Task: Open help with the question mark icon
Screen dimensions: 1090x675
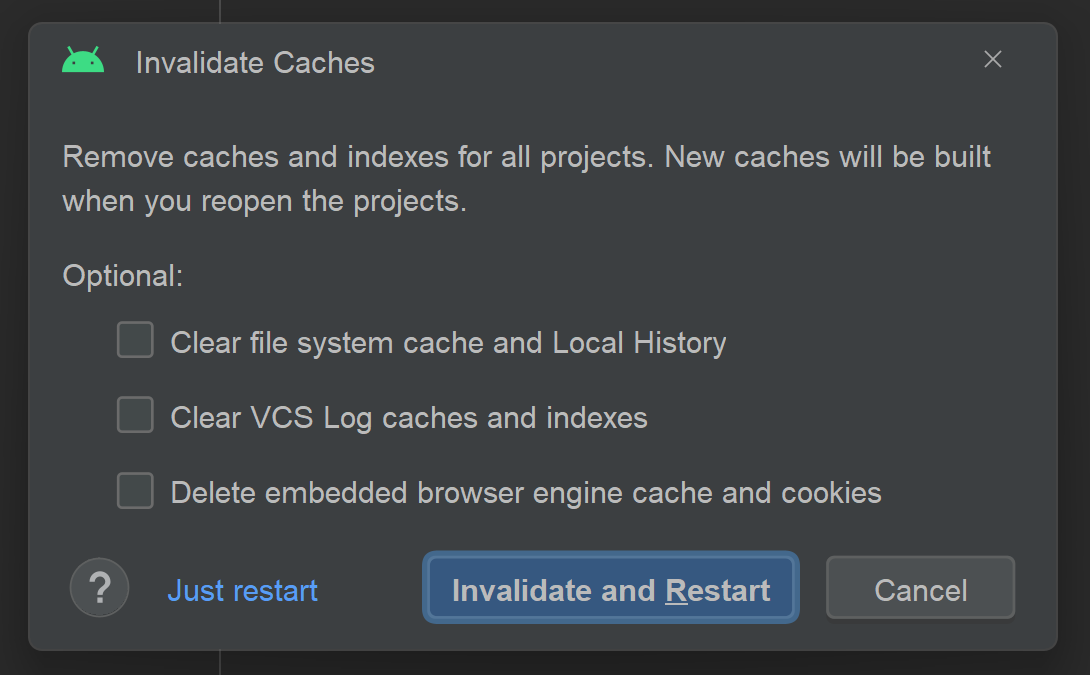Action: tap(99, 587)
